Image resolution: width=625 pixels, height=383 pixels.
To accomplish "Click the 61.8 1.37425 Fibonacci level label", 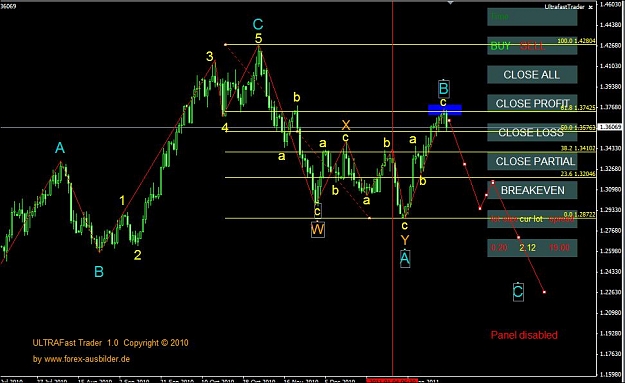I will tap(578, 108).
